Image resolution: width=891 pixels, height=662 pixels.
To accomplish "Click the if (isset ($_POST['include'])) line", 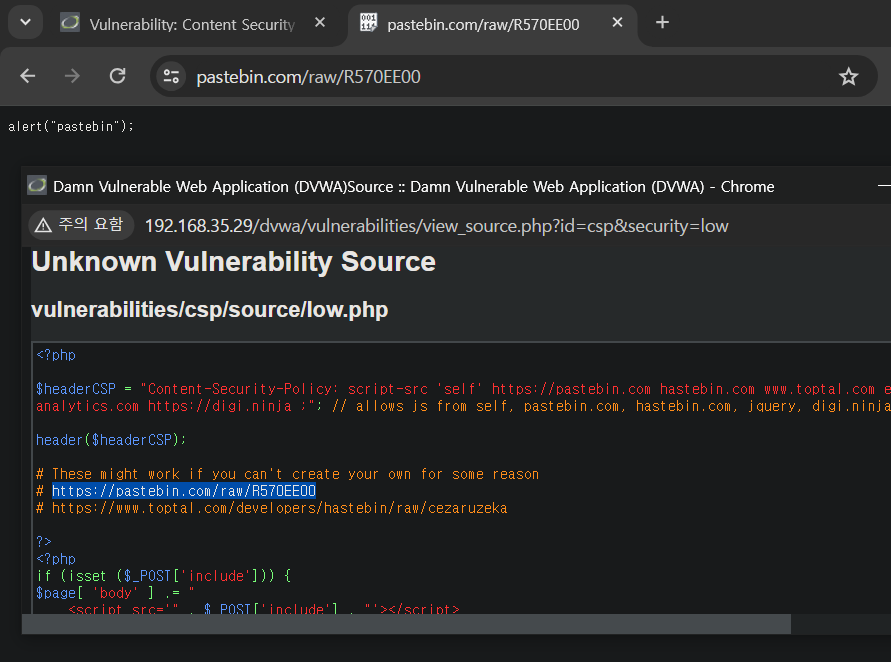I will point(164,576).
